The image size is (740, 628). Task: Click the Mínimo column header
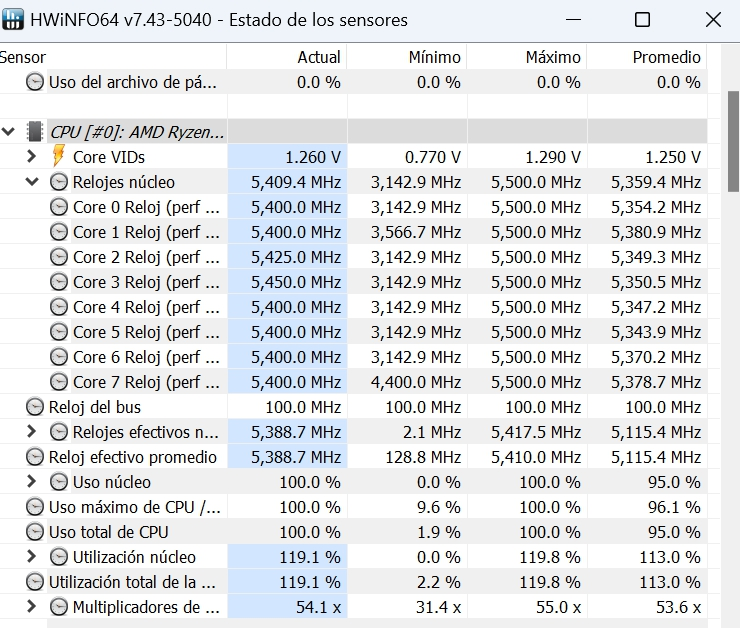407,57
